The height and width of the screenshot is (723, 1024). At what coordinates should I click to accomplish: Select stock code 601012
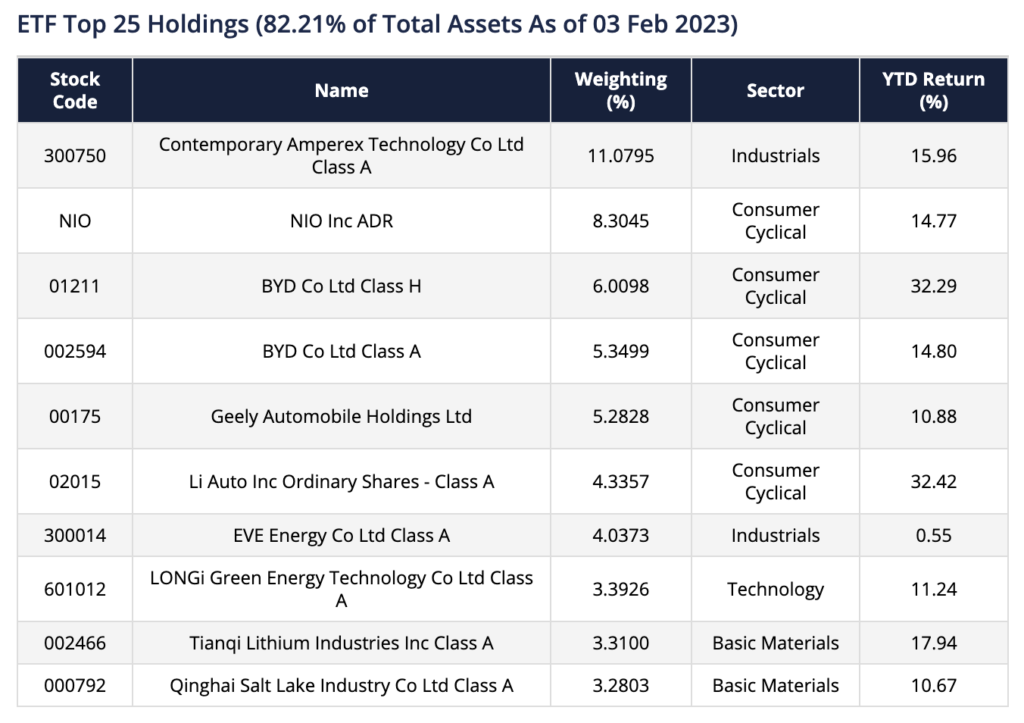75,589
